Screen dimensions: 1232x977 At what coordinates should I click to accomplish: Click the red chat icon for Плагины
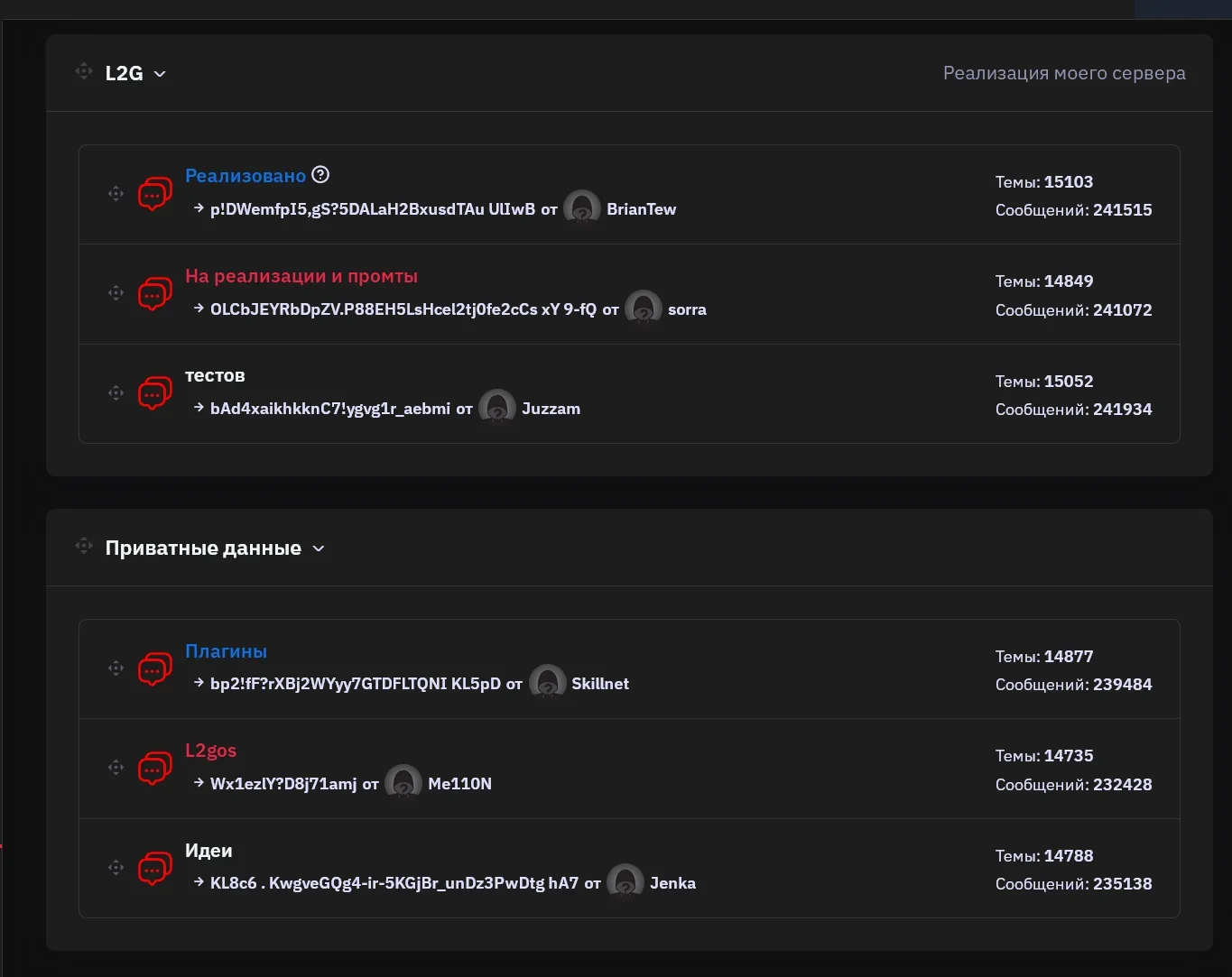click(154, 668)
